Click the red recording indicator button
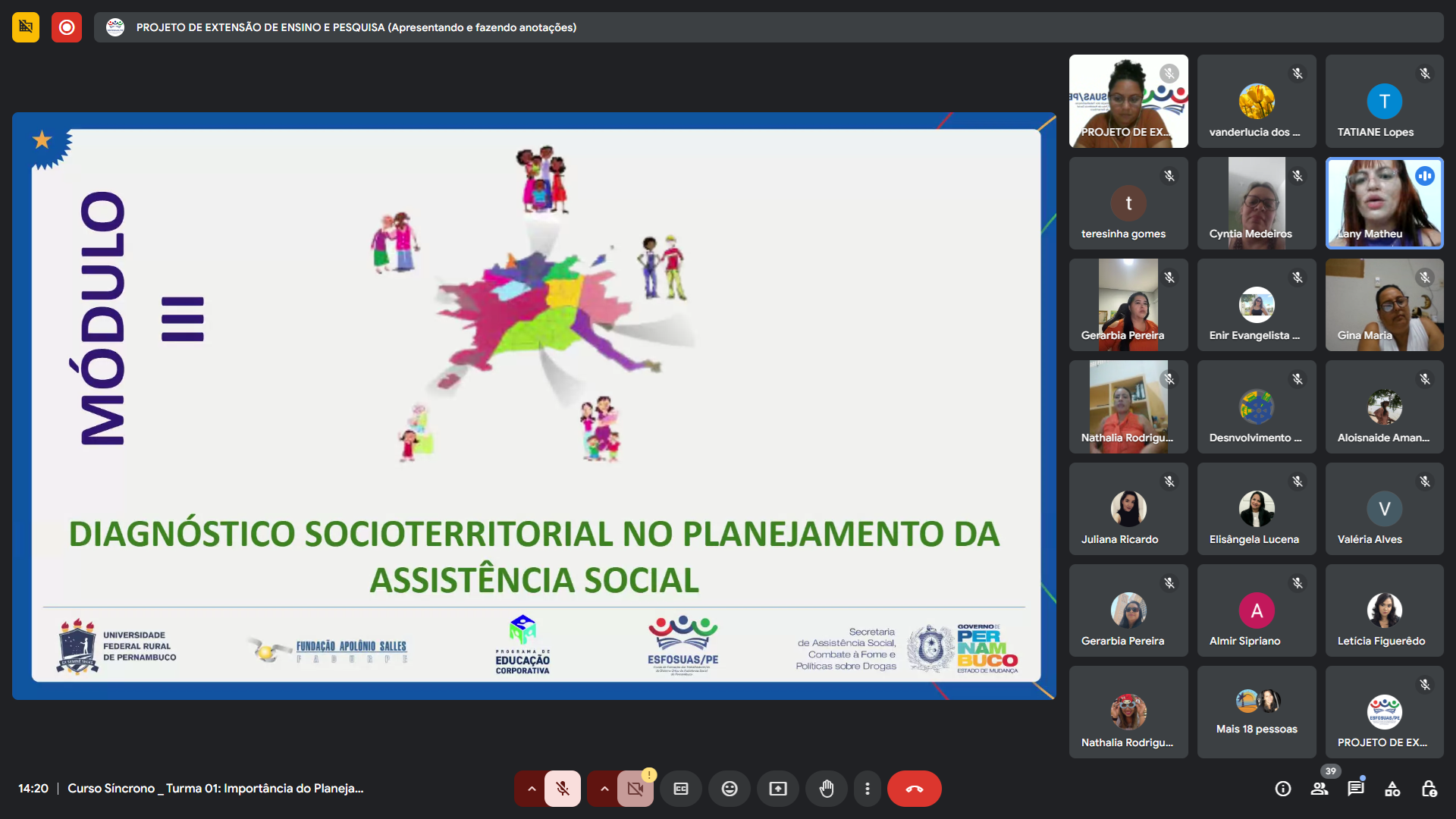1456x819 pixels. tap(67, 27)
